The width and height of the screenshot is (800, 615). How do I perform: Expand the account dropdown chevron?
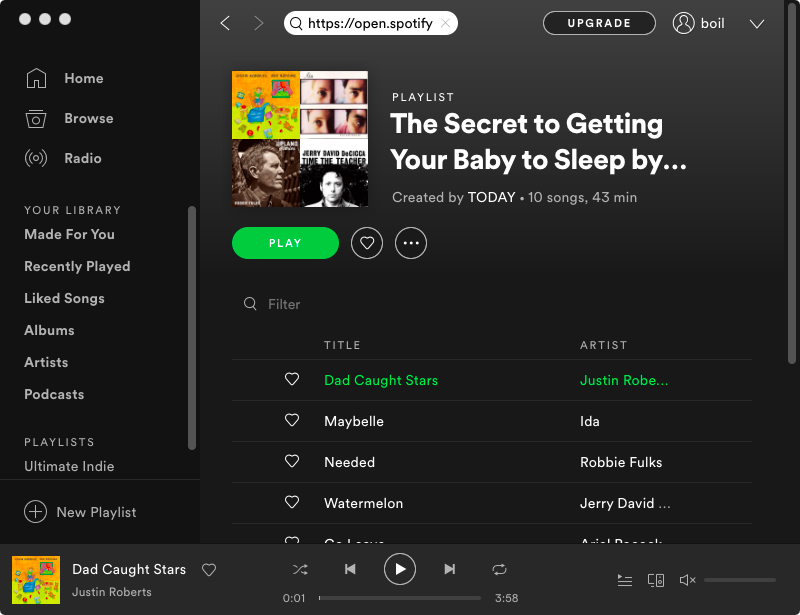tap(757, 24)
